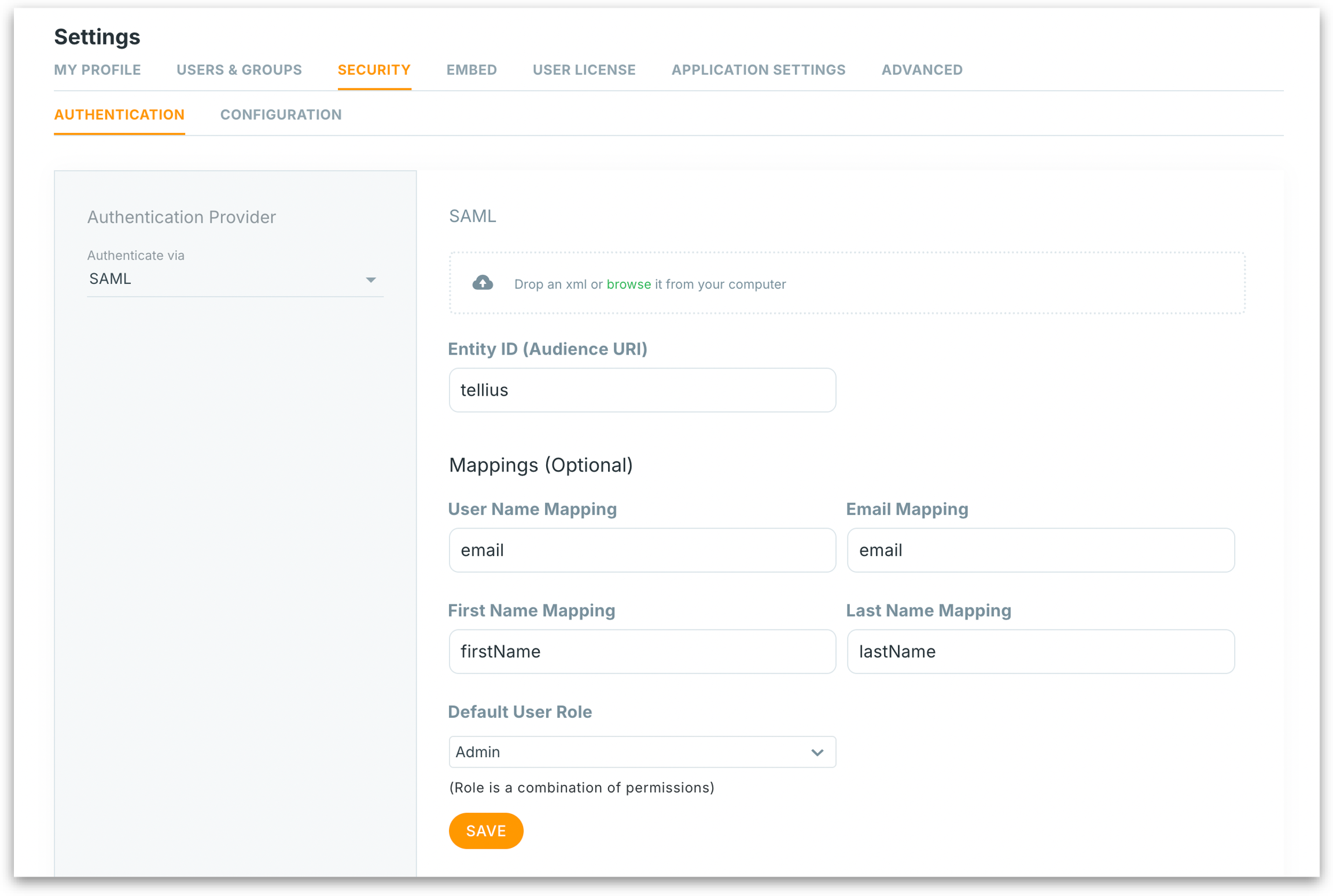Focus the User Name Mapping field

click(642, 550)
